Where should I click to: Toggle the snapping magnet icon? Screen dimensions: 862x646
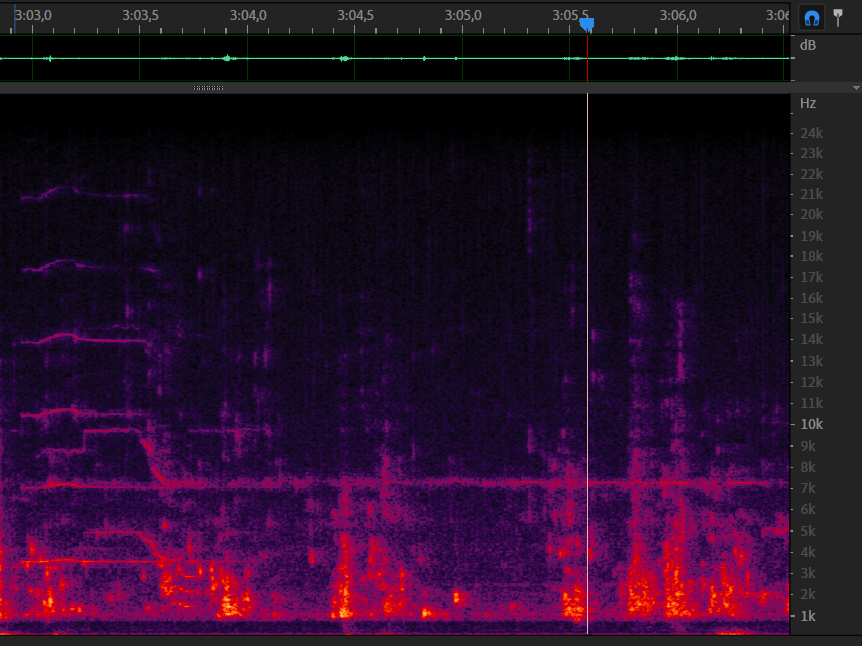click(812, 17)
